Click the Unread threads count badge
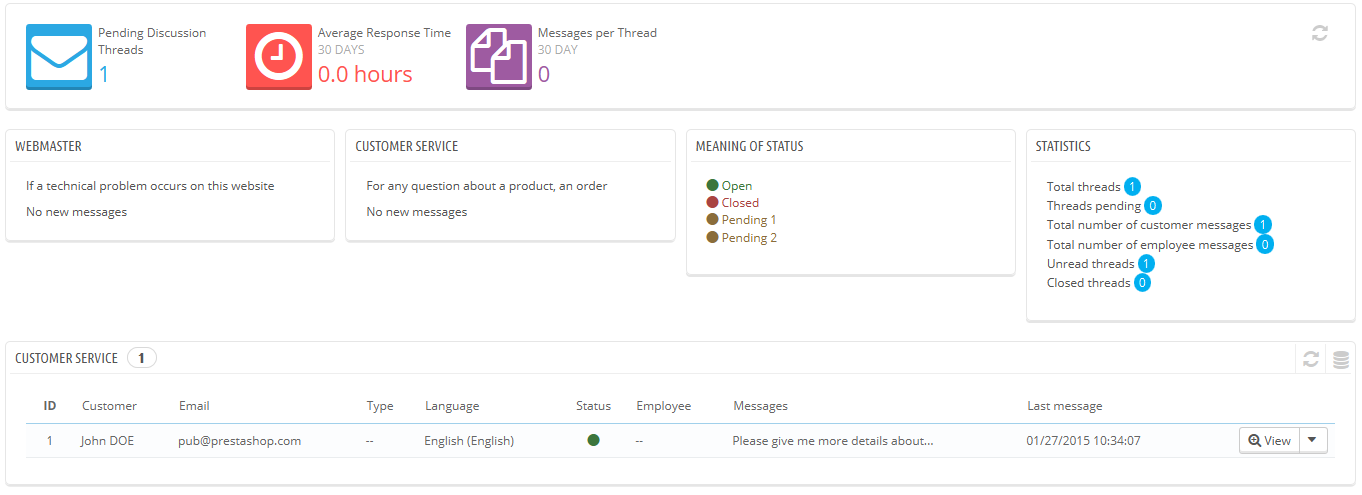 [x=1146, y=263]
